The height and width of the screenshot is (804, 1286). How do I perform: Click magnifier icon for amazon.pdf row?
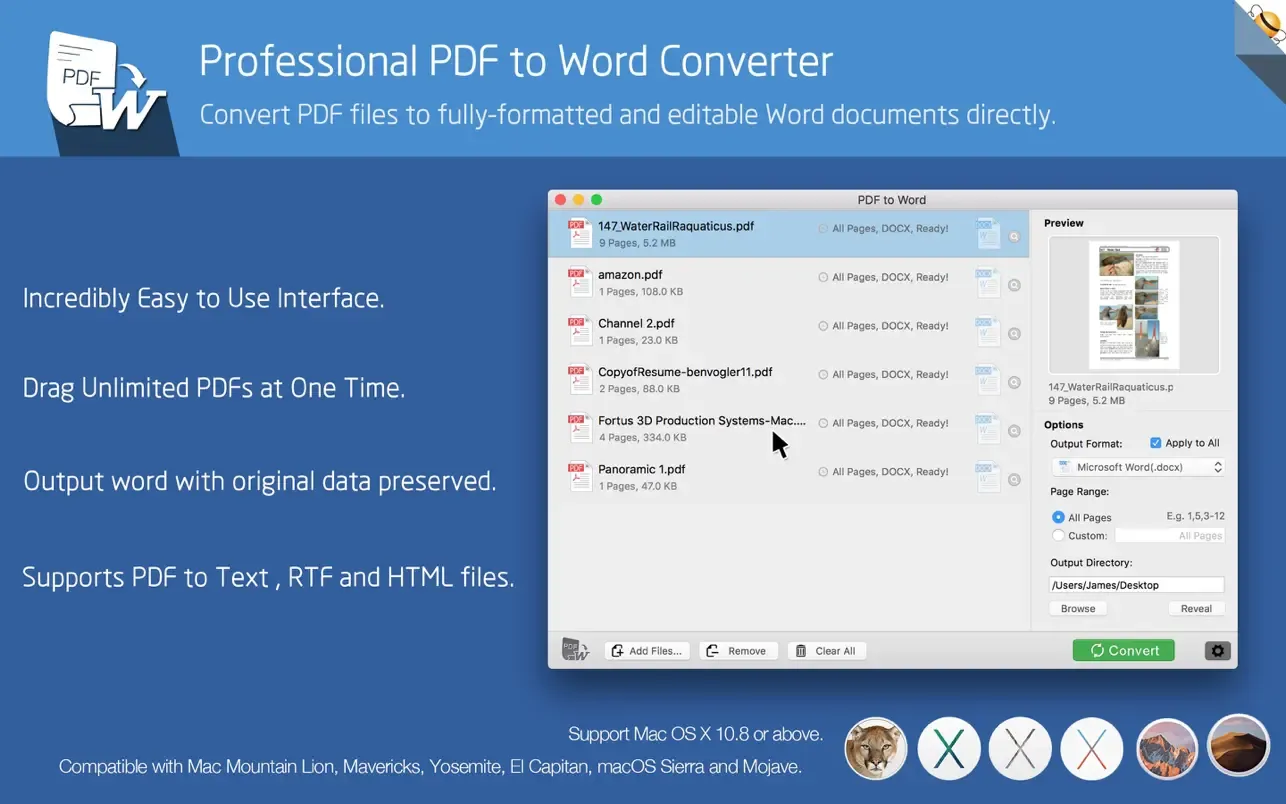pos(1014,286)
